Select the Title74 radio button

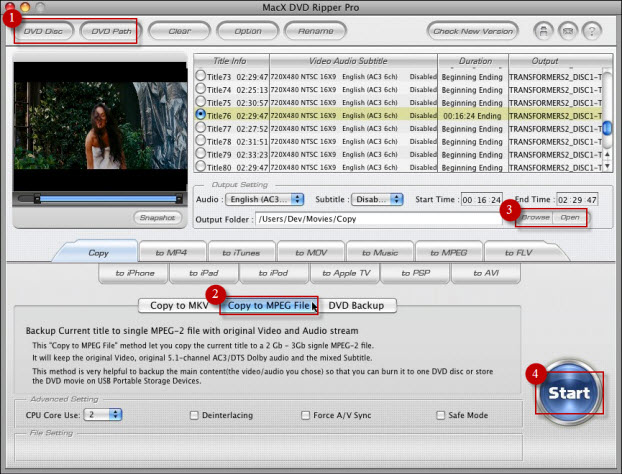click(x=201, y=88)
